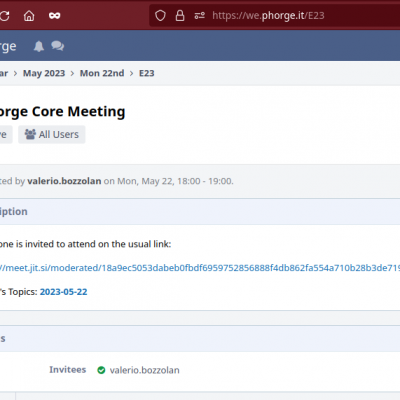The image size is (400, 400).
Task: Open the site permissions icon in address bar
Action: coord(199,15)
